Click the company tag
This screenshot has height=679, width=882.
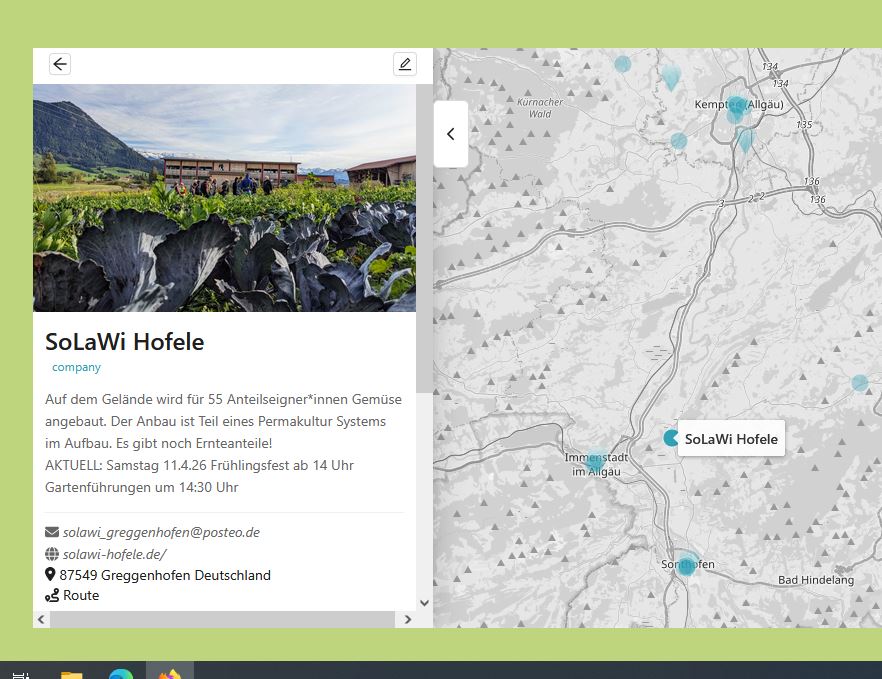click(77, 367)
